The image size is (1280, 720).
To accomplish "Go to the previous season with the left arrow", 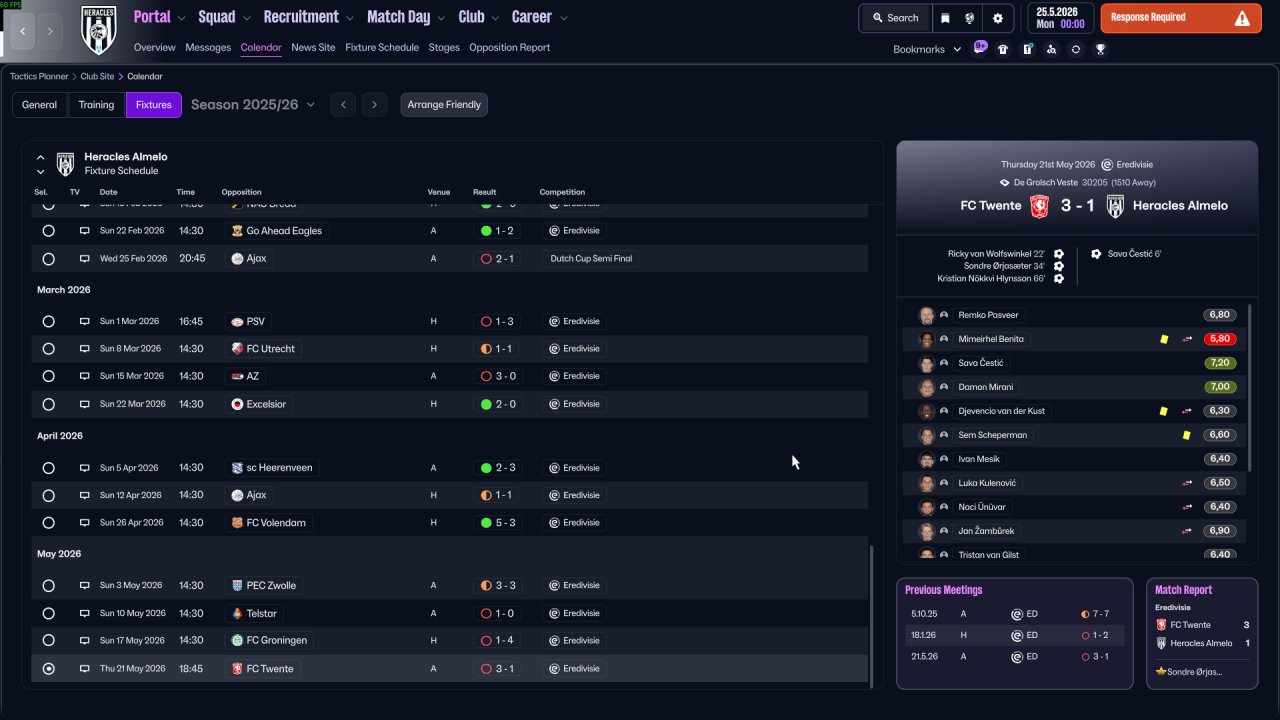I will point(343,105).
